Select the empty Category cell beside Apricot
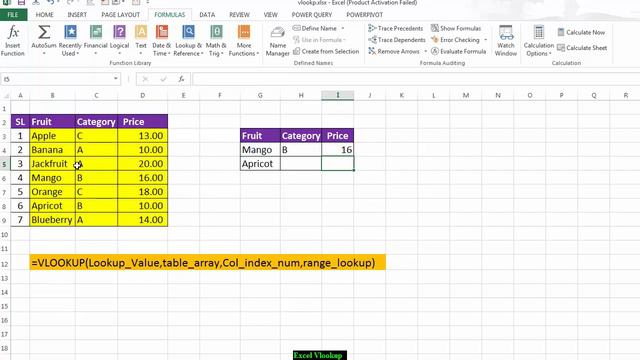 301,164
